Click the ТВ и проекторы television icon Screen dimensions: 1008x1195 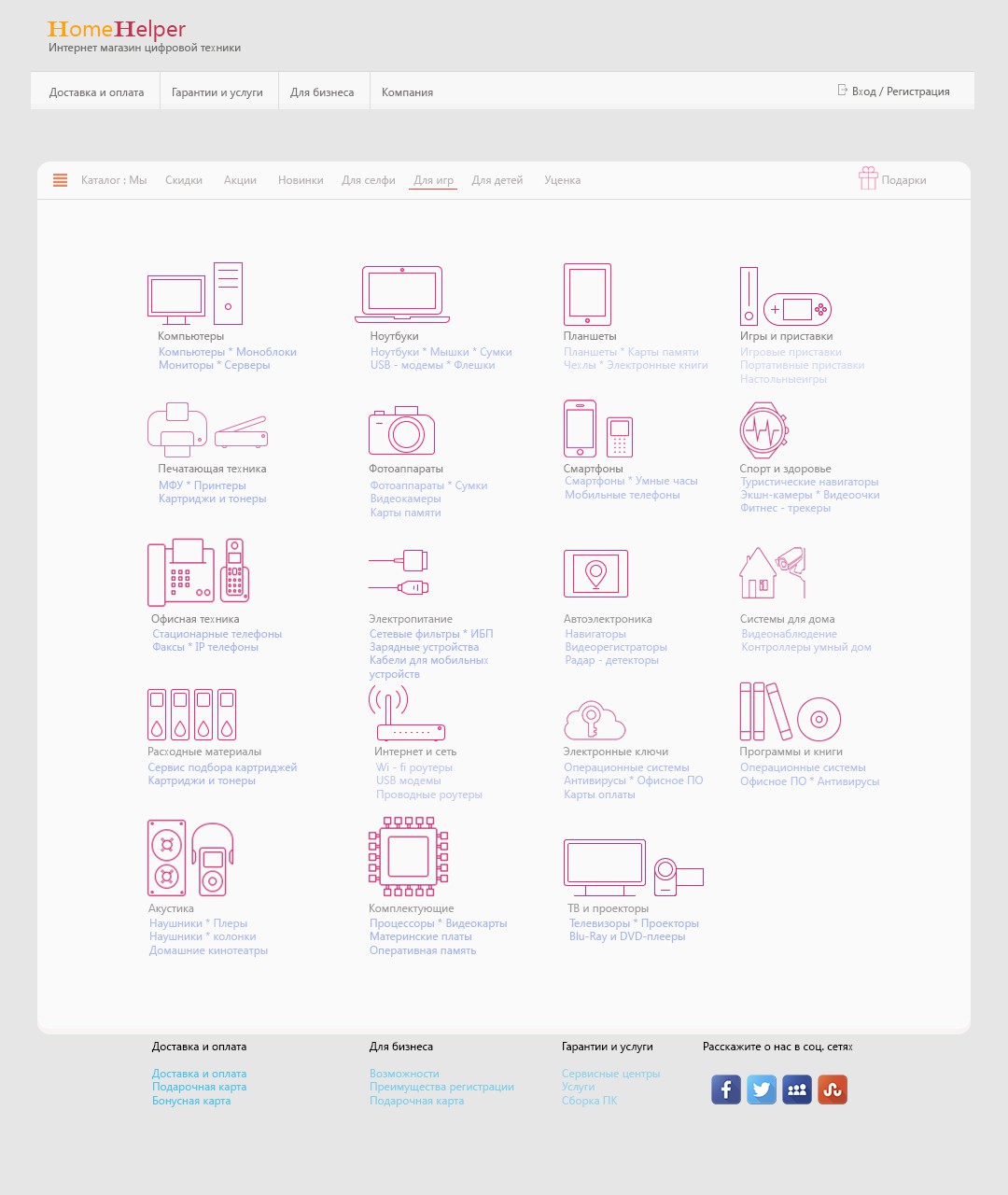[x=634, y=867]
